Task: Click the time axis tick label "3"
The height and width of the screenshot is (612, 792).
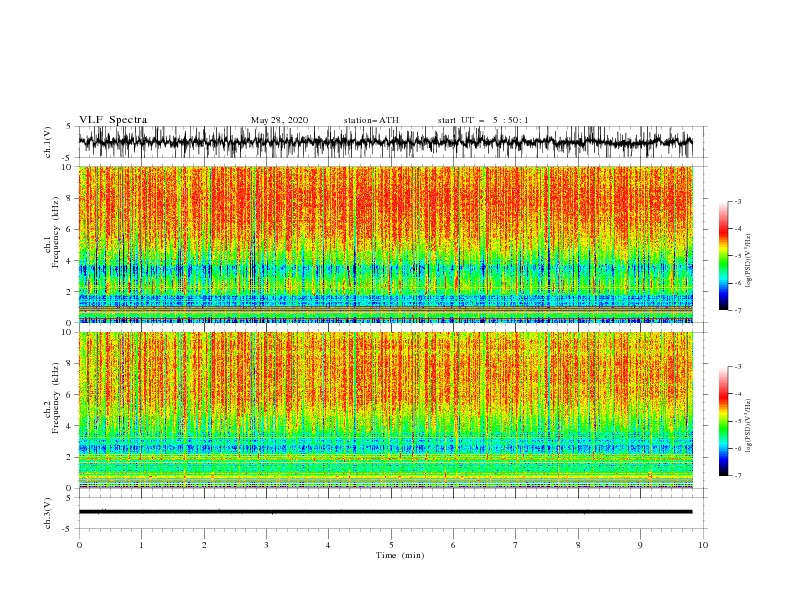Action: pyautogui.click(x=266, y=545)
